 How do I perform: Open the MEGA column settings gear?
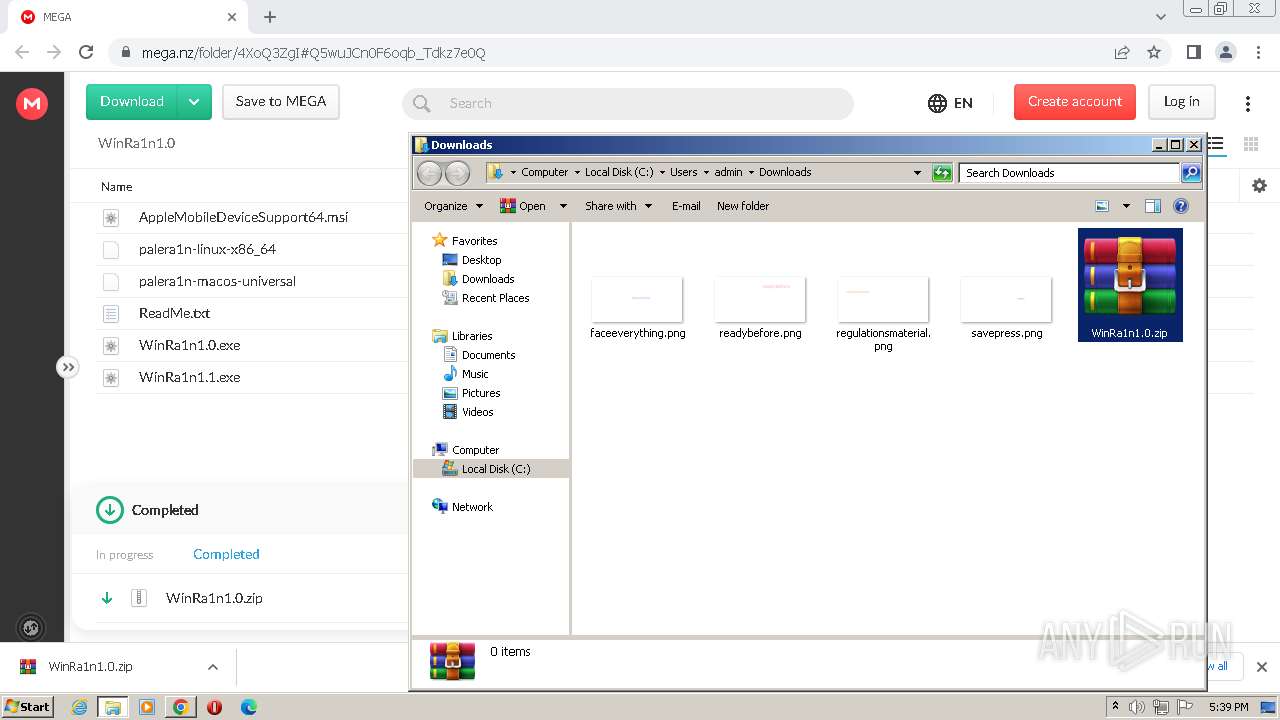[x=1259, y=186]
